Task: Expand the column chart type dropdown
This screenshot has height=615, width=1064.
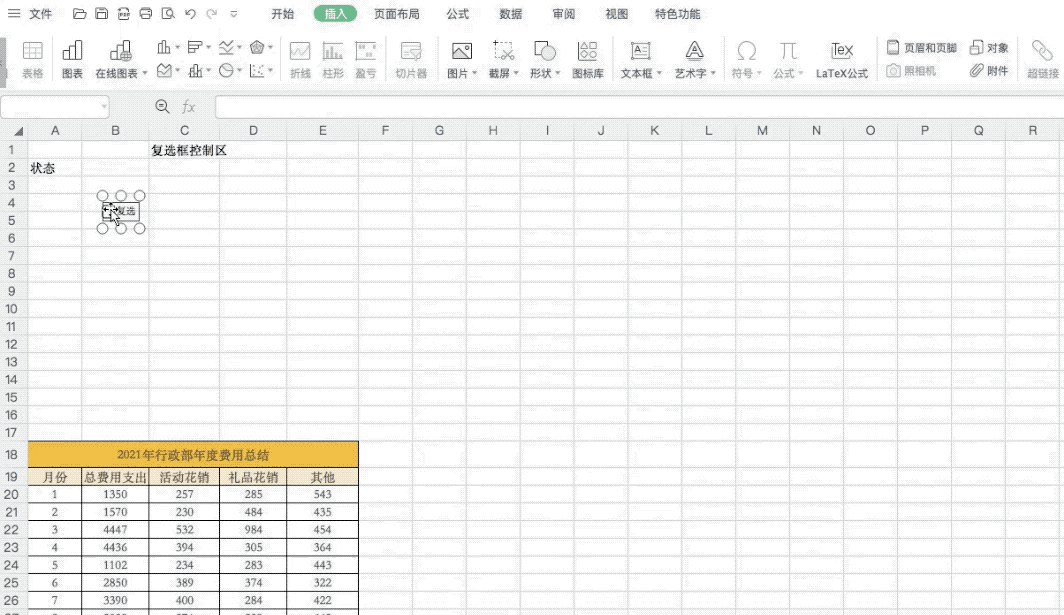Action: (x=177, y=48)
